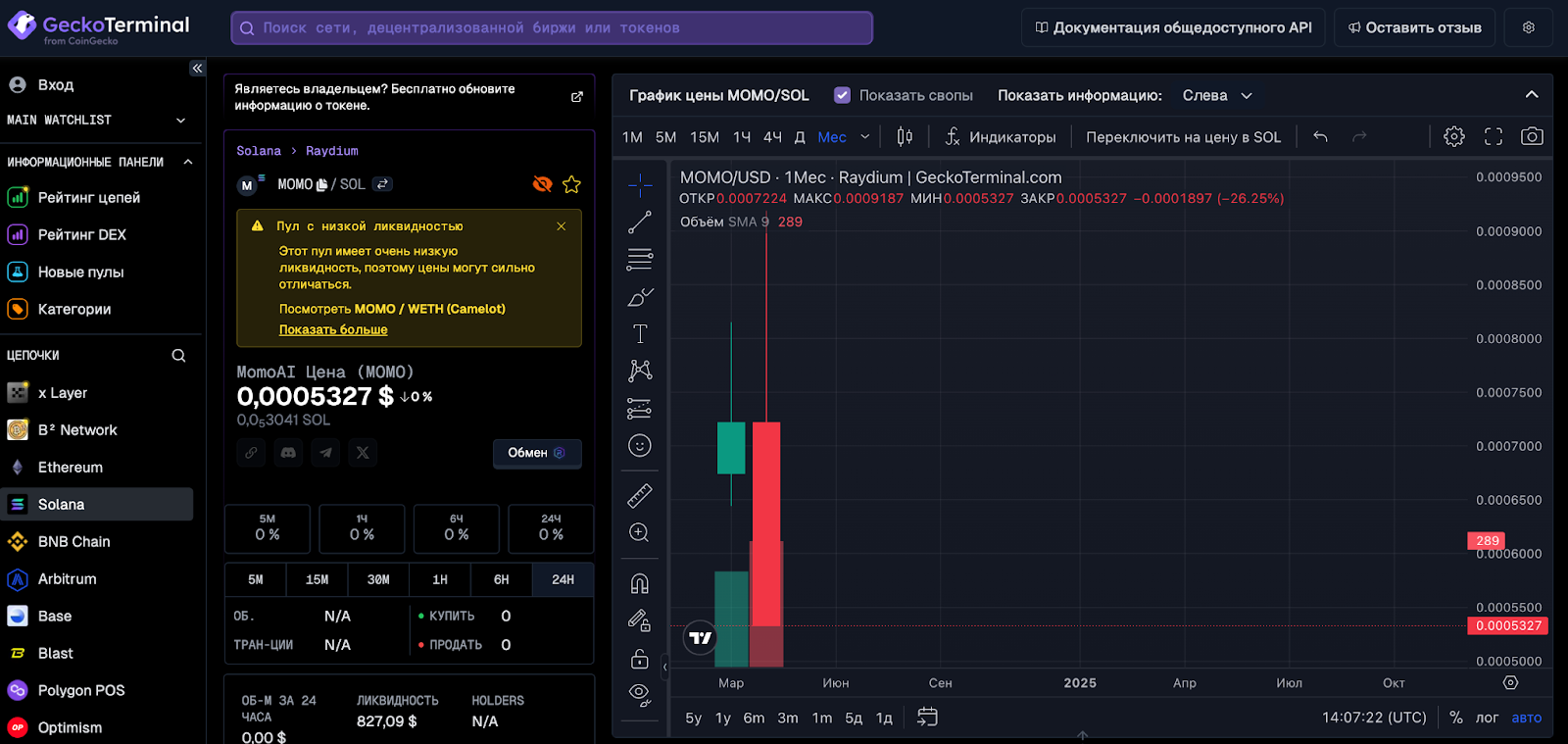Viewport: 1568px width, 744px height.
Task: Select the 15М stats tab
Action: coord(318,580)
